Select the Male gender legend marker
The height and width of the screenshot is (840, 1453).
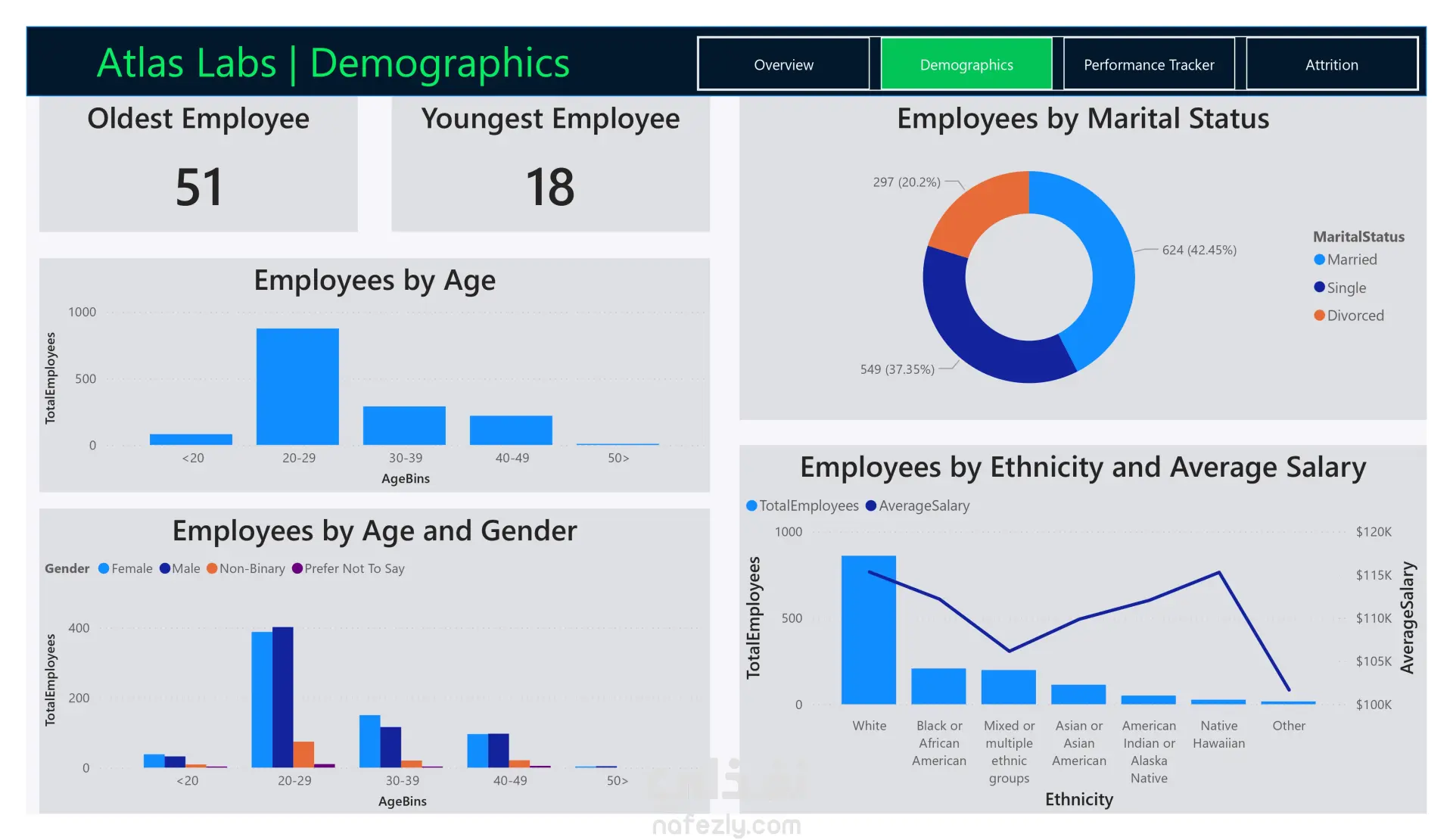tap(165, 568)
